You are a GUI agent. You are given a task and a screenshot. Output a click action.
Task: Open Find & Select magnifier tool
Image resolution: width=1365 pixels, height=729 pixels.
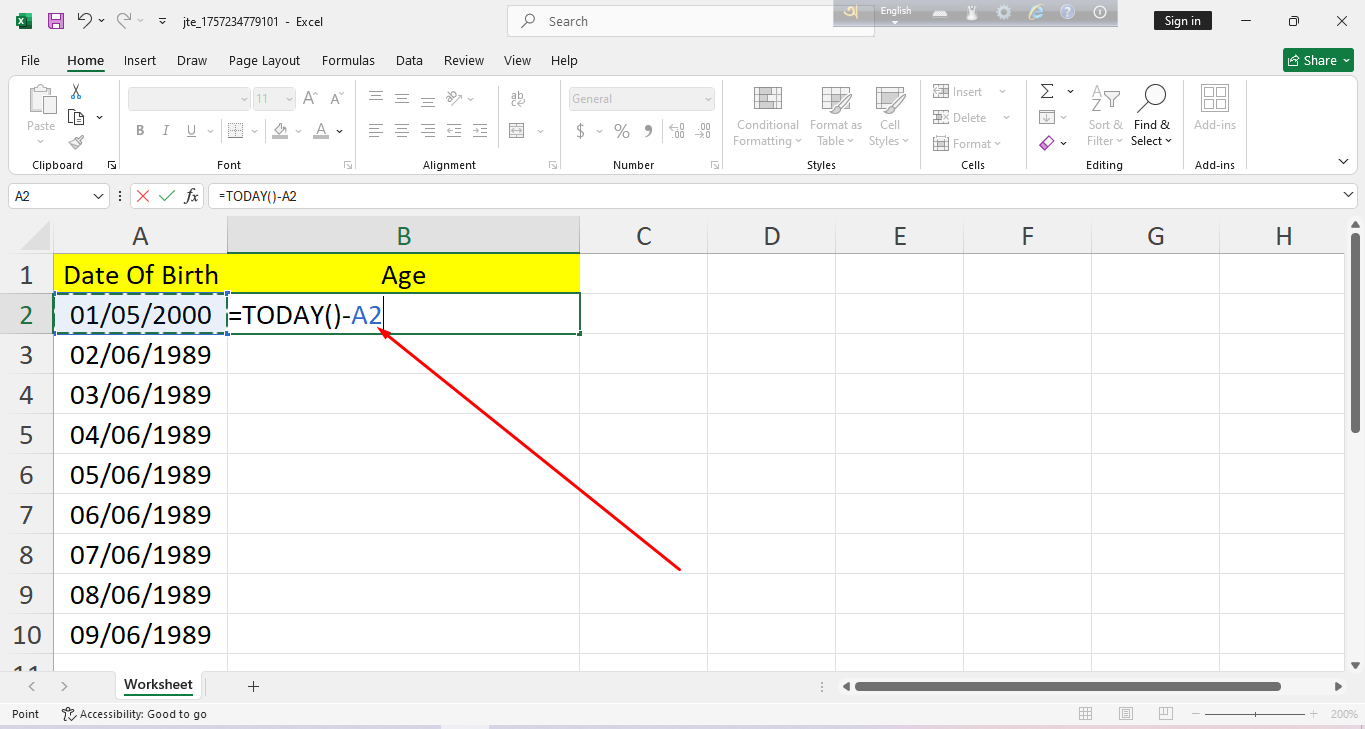pyautogui.click(x=1151, y=115)
